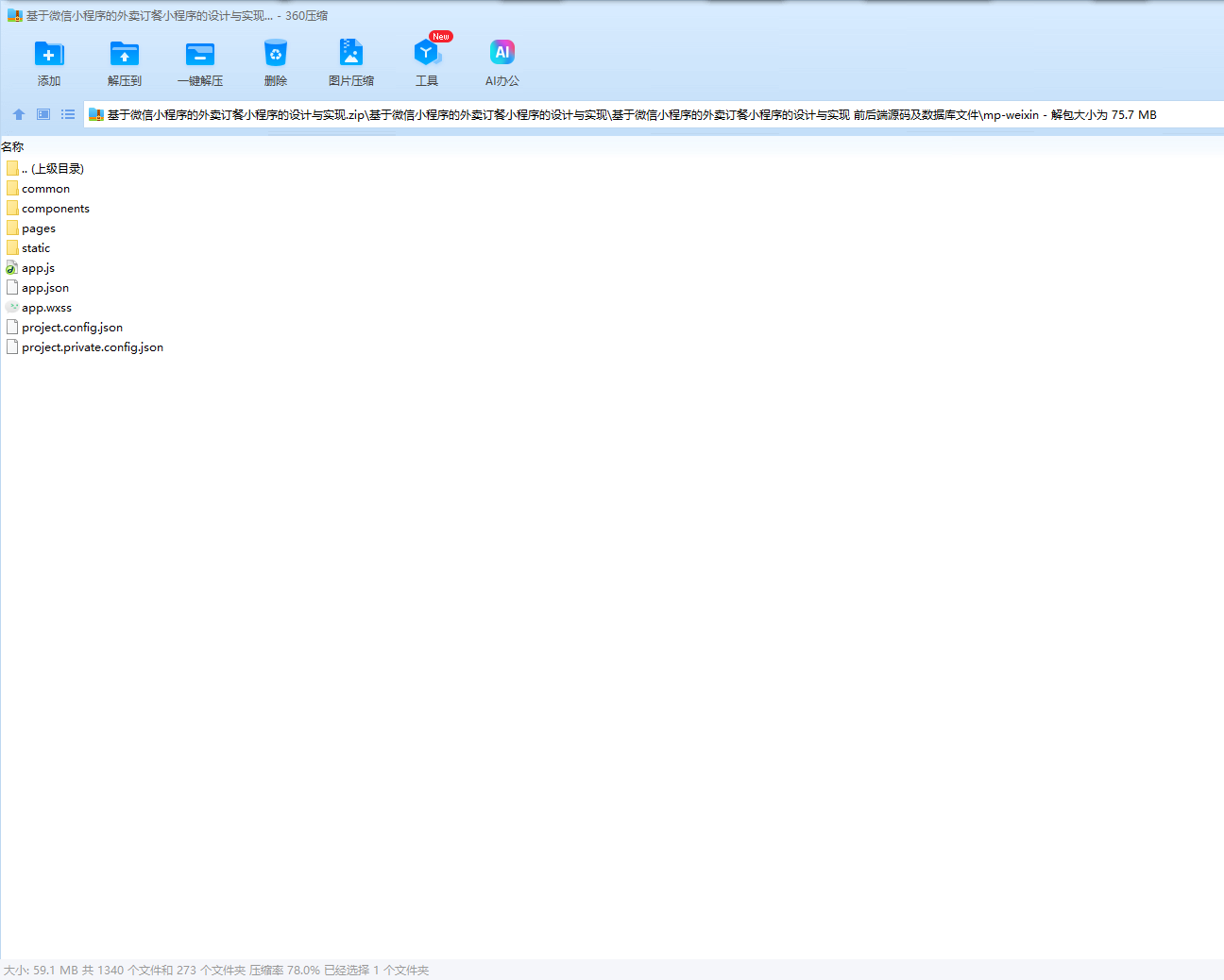
Task: Select the app.json file
Action: (37, 287)
